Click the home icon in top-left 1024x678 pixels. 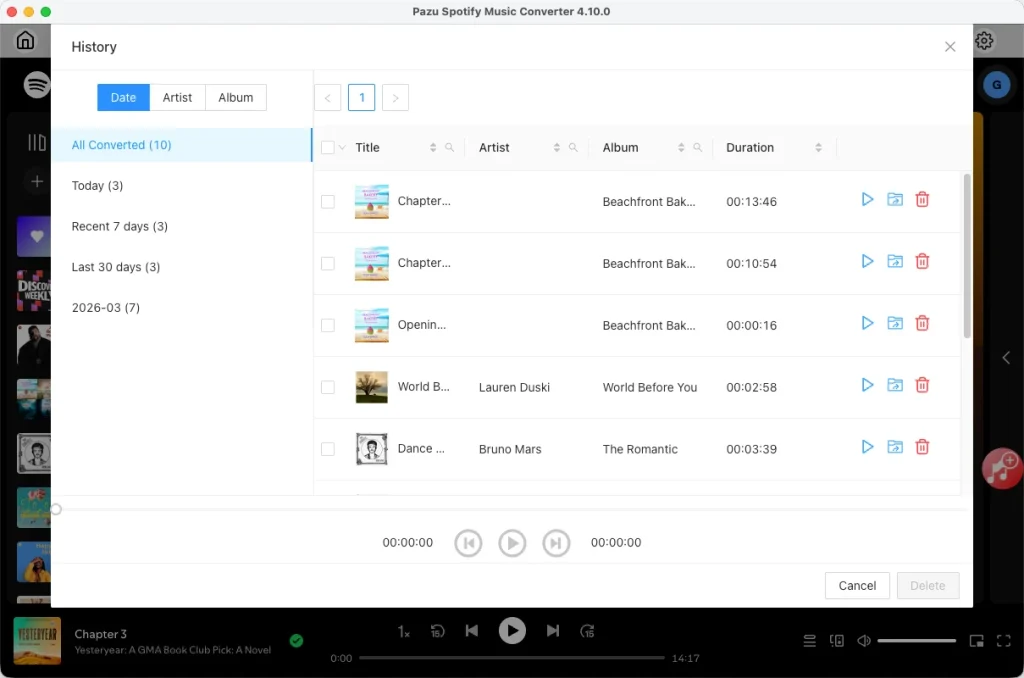pos(25,40)
